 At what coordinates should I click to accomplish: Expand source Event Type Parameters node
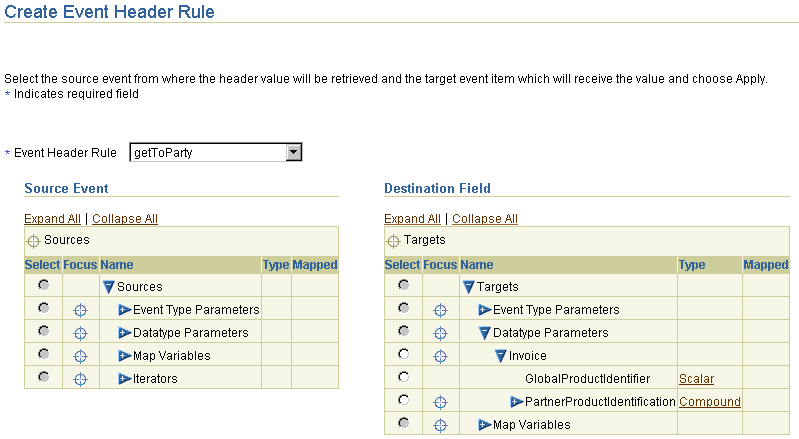(x=125, y=310)
